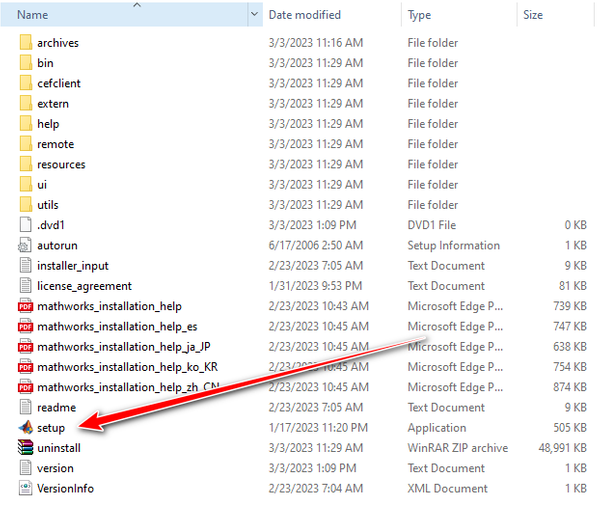Select the installer_input text document
This screenshot has width=600, height=512.
(73, 266)
